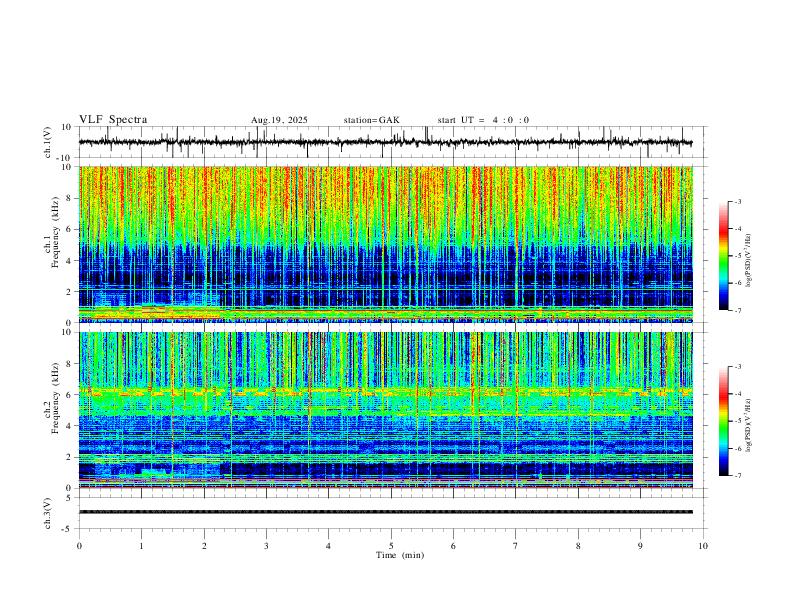Click the 'VLF Spectra' title text

(113, 120)
